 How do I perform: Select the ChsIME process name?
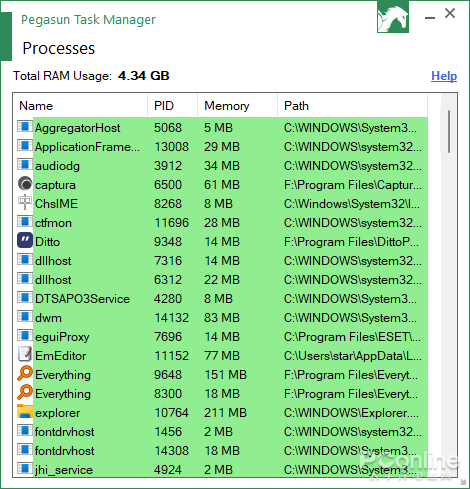tap(56, 204)
